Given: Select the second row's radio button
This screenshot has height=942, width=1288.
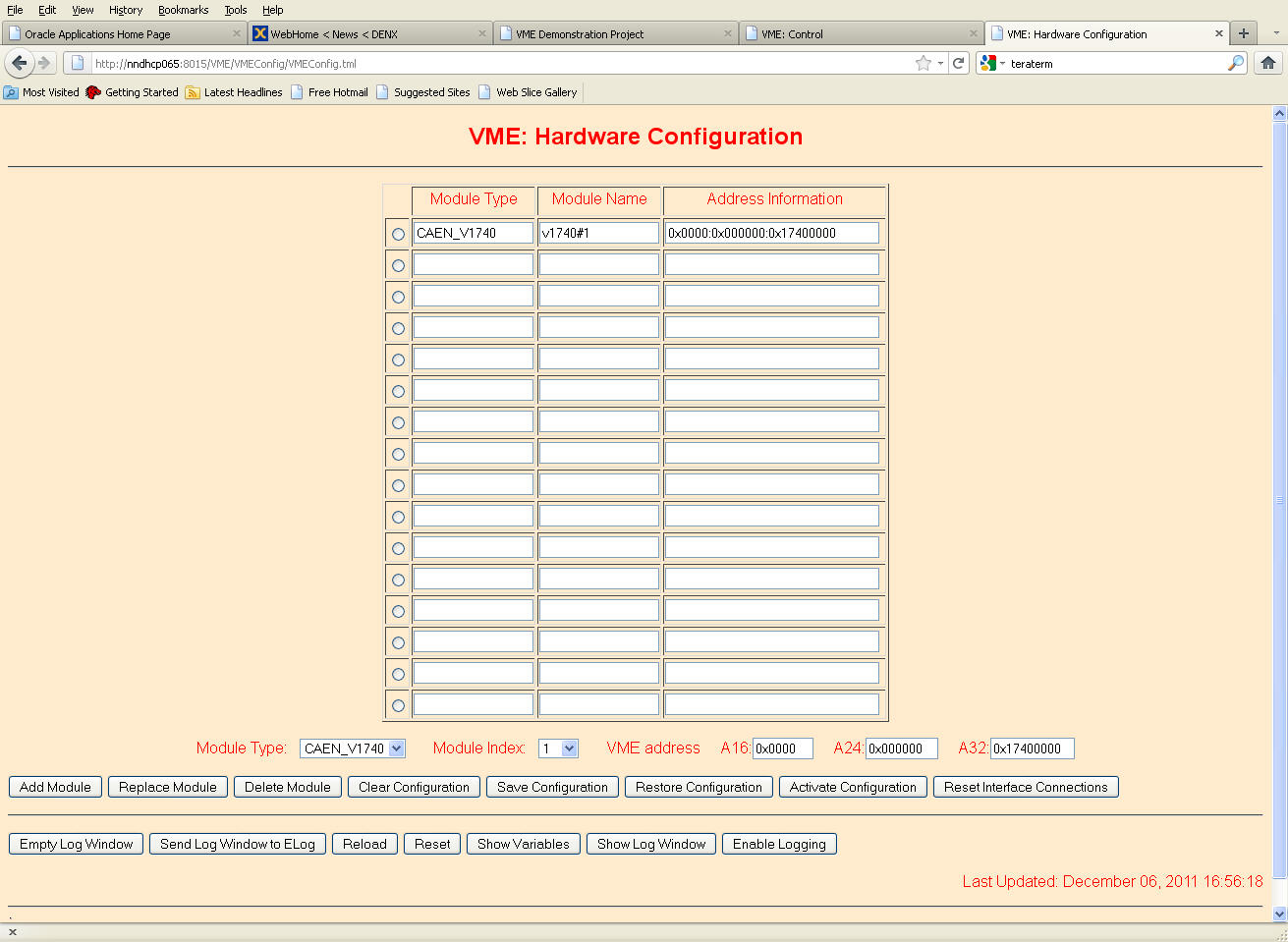Looking at the screenshot, I should tap(398, 265).
